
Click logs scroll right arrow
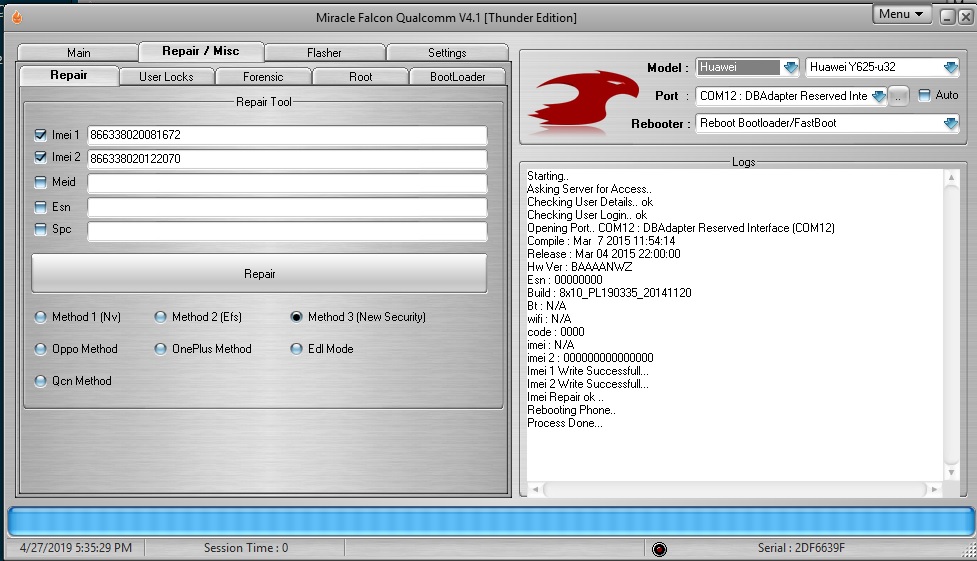click(934, 489)
